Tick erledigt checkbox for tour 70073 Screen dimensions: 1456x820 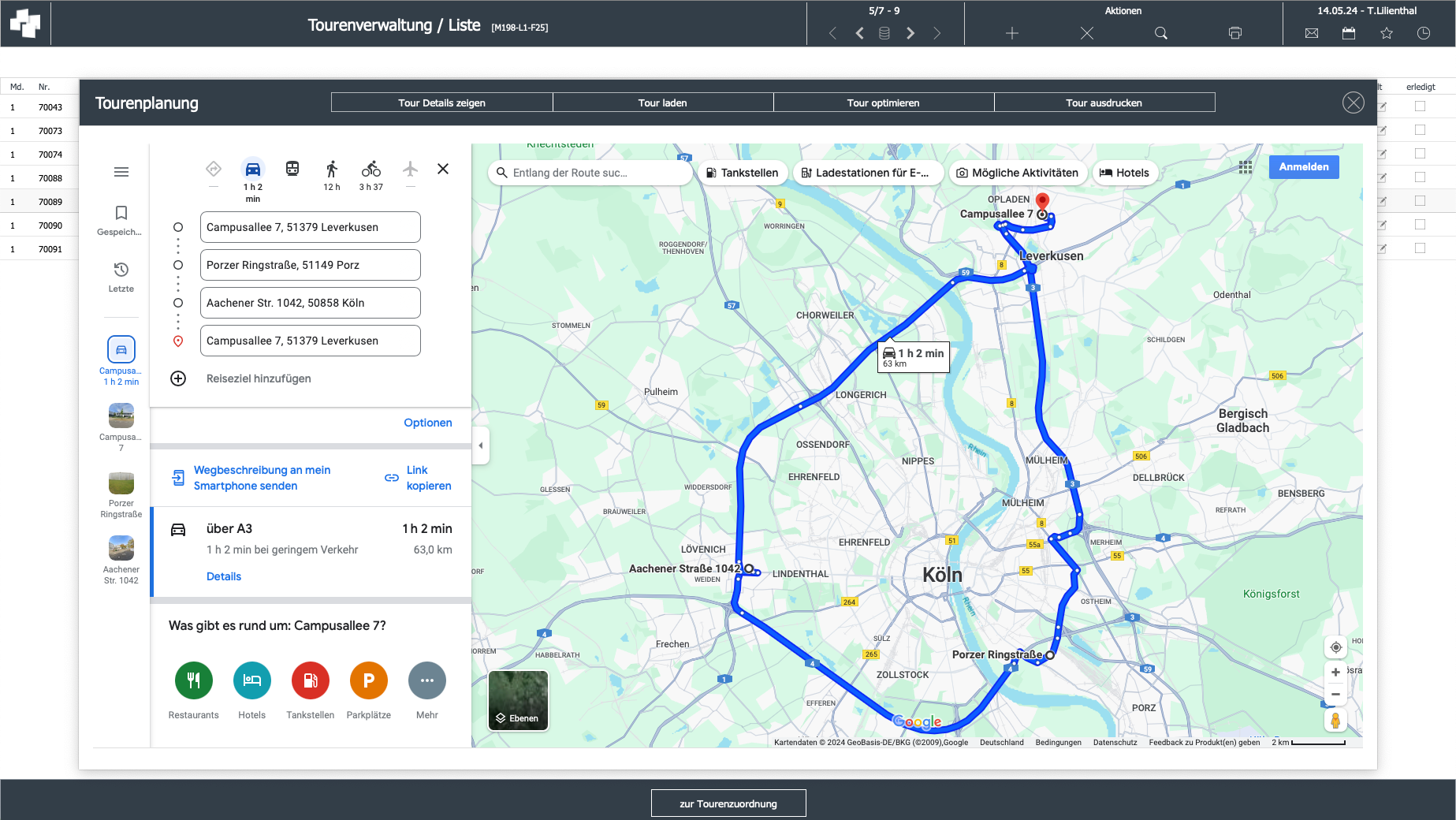coord(1420,130)
